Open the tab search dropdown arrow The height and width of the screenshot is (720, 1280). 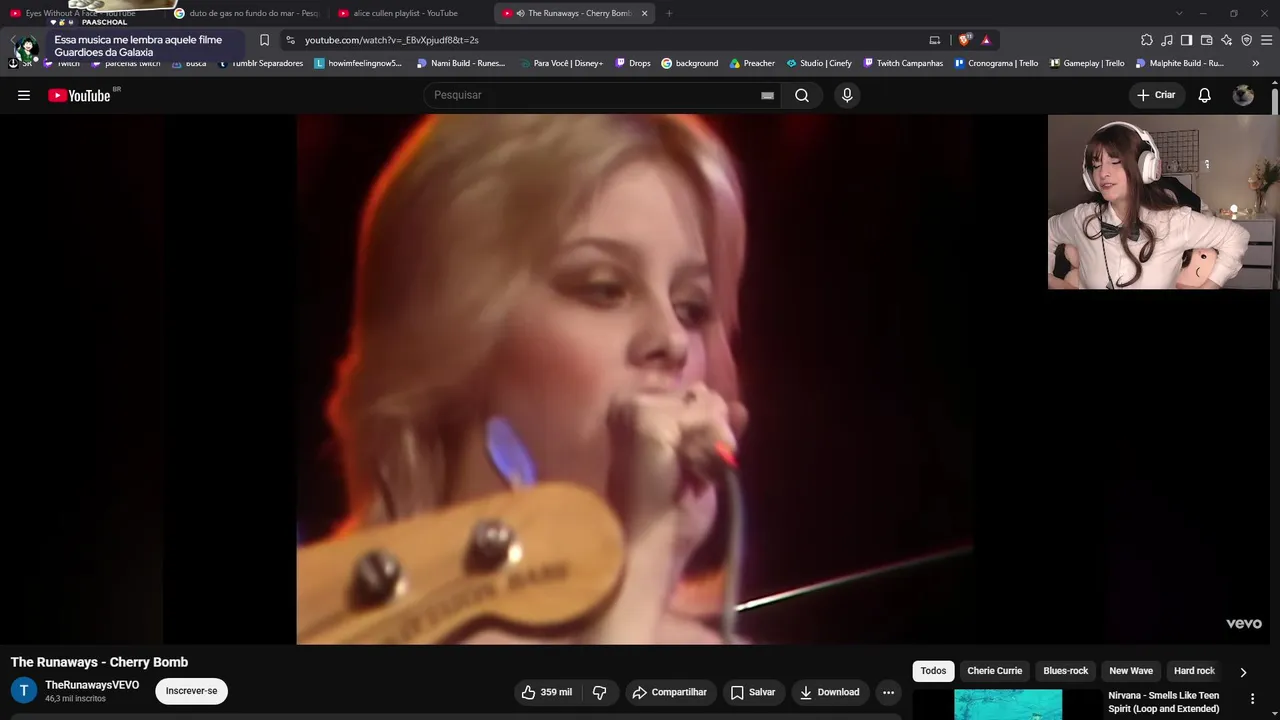point(1179,13)
